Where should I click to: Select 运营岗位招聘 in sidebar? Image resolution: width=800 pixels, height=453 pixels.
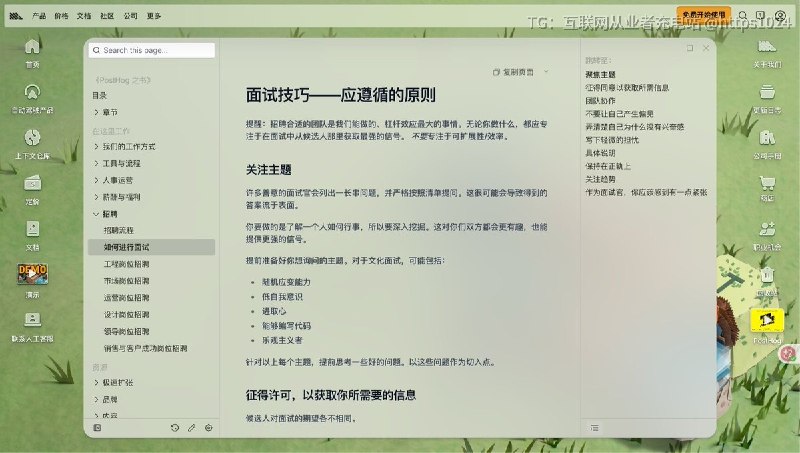(x=127, y=298)
